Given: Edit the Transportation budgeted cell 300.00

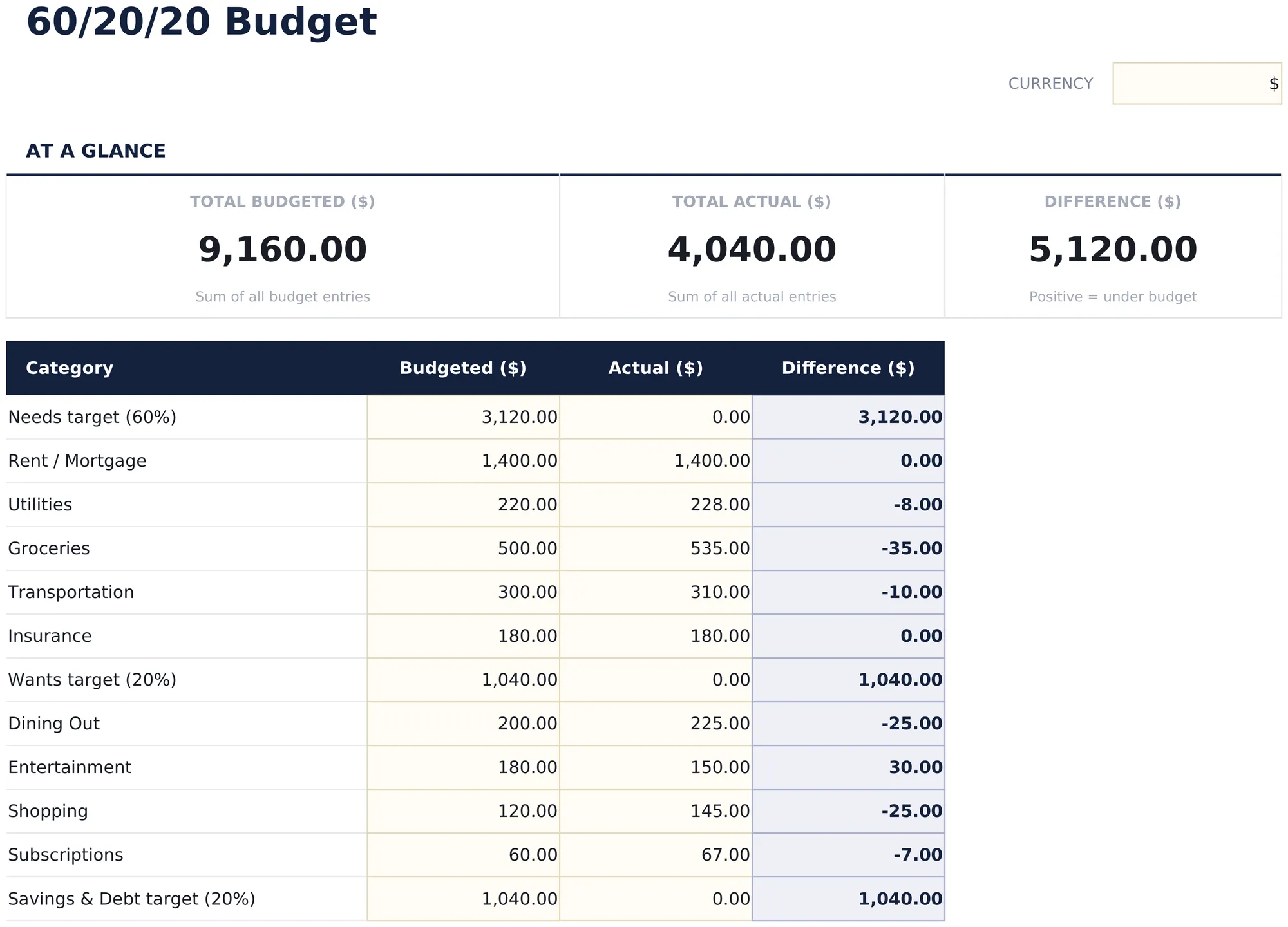Looking at the screenshot, I should click(x=463, y=592).
